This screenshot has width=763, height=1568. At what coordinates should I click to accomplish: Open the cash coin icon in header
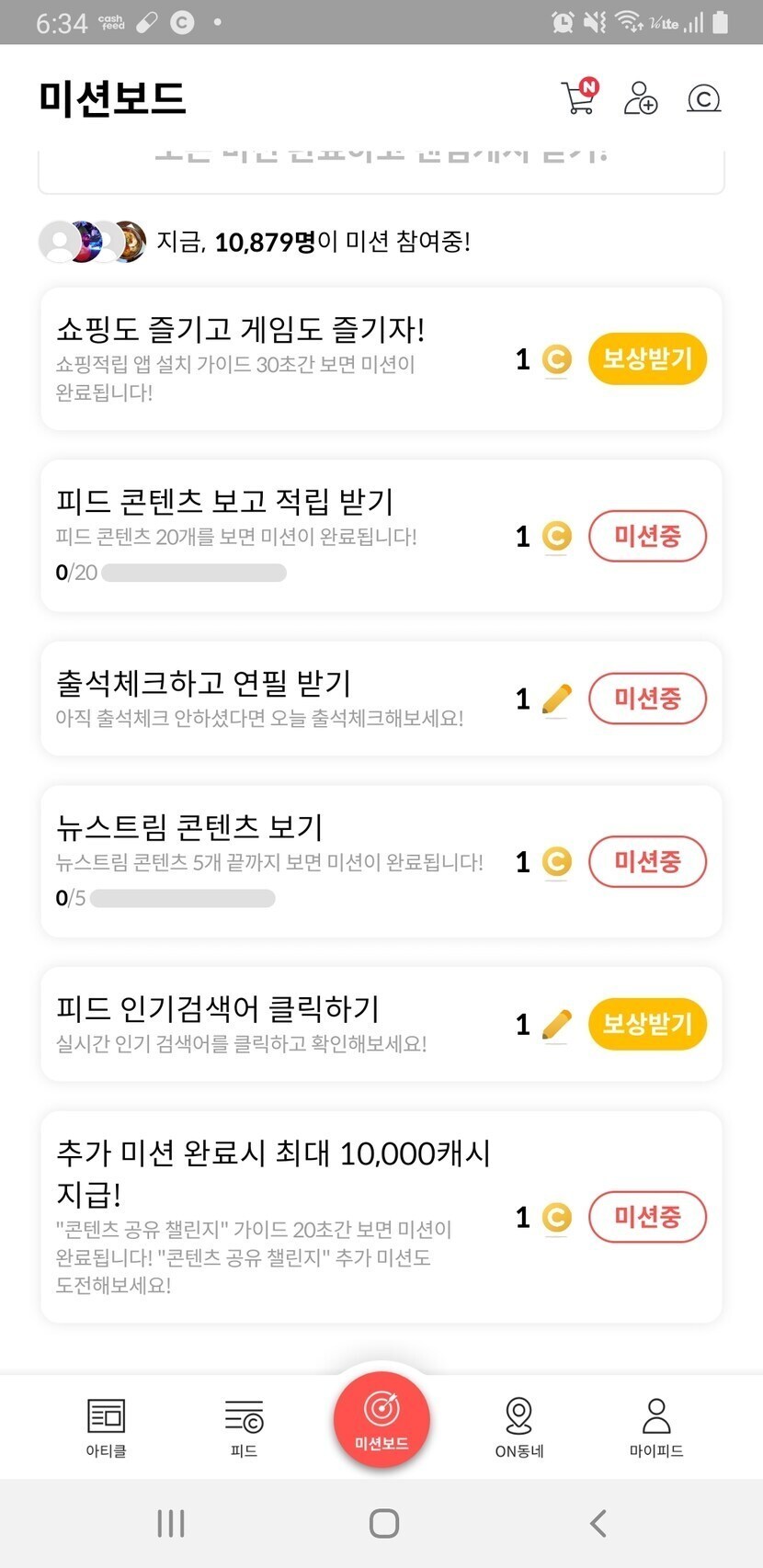704,97
